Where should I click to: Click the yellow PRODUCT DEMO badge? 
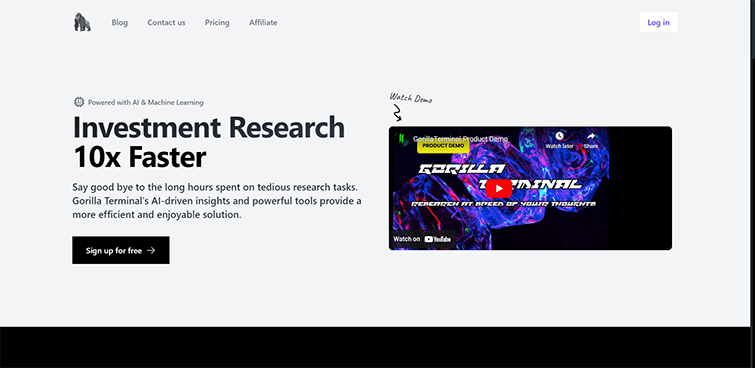(x=443, y=145)
